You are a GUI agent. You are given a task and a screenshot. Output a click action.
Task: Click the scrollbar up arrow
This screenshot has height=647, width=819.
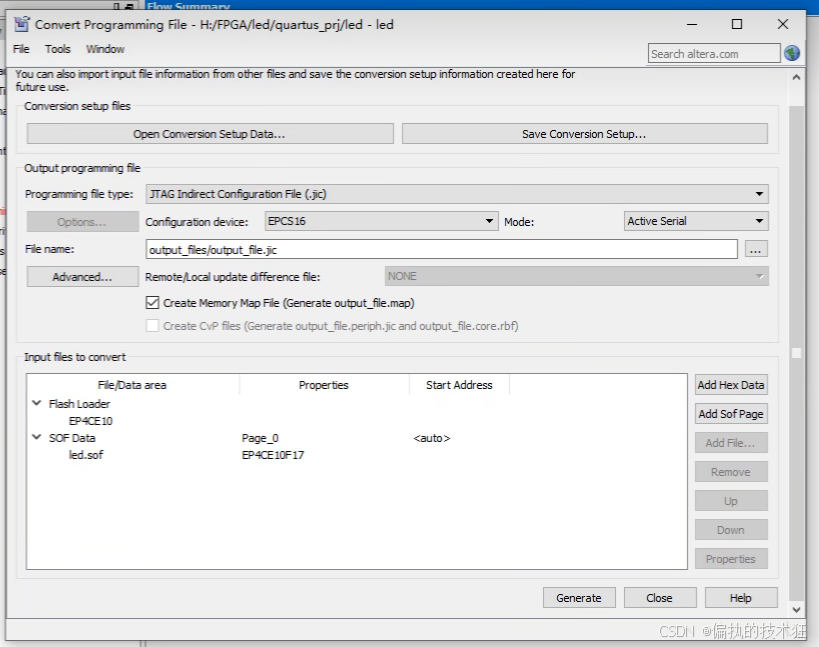coord(797,77)
